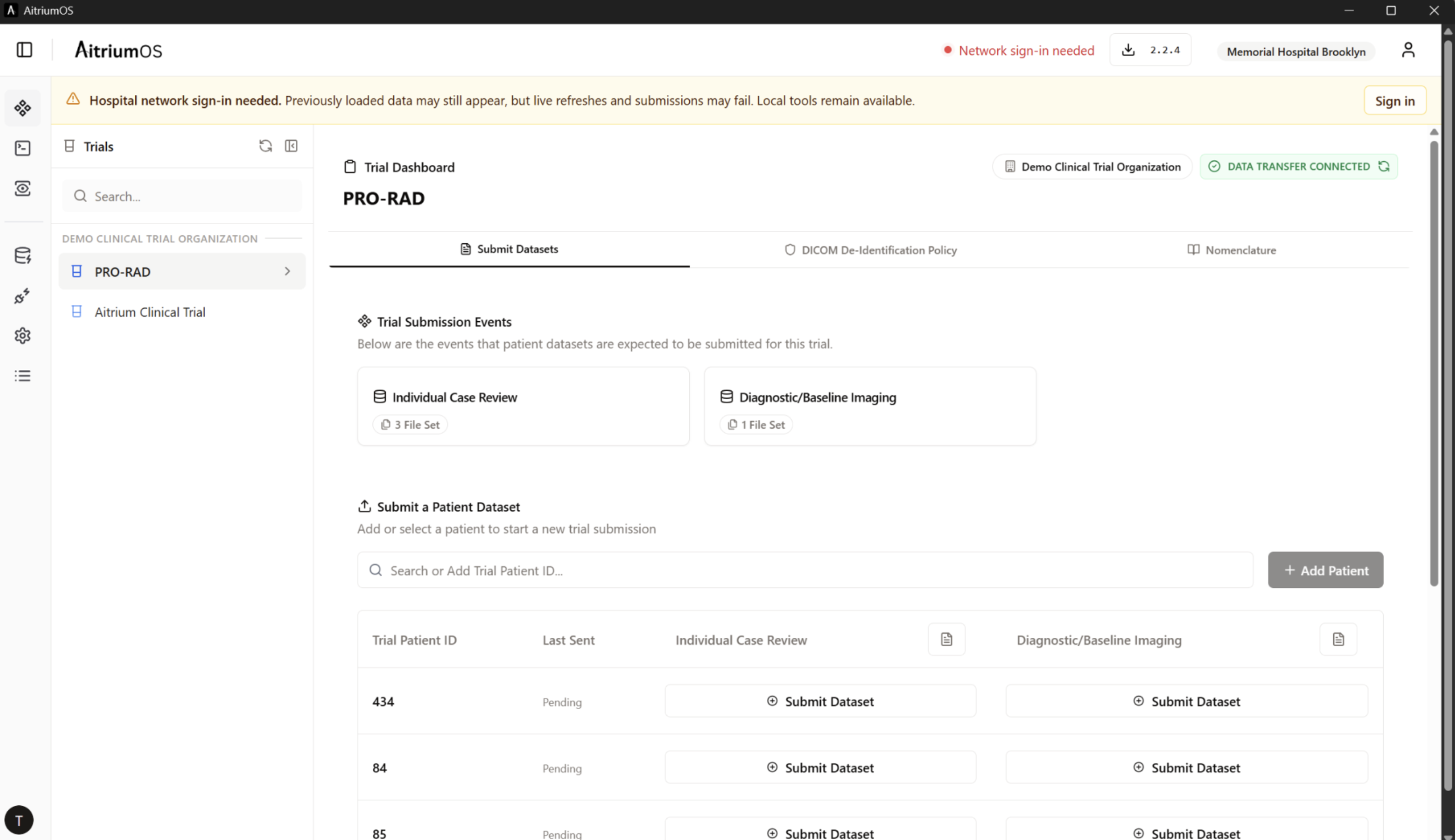
Task: Open the terminal console sidebar icon
Action: point(22,148)
